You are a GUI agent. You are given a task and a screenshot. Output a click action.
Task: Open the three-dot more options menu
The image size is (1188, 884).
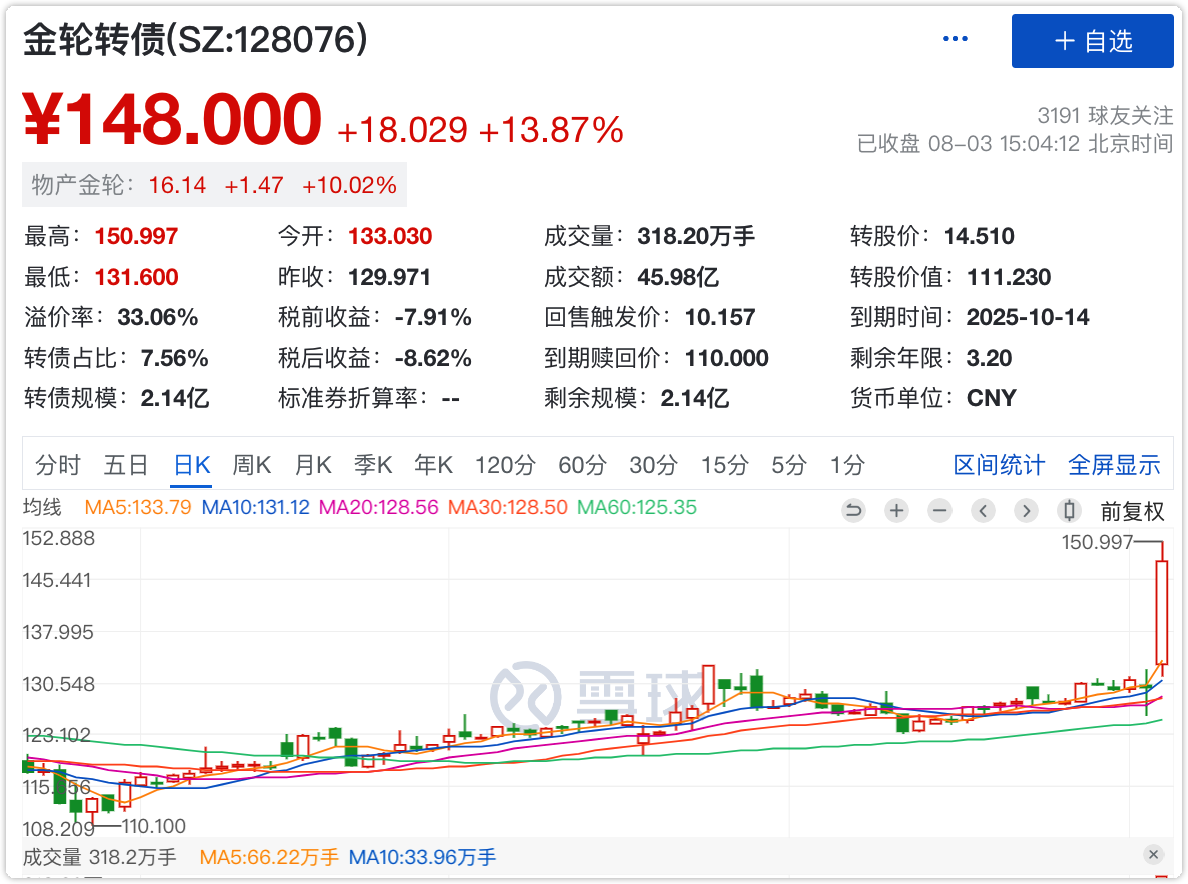[955, 39]
